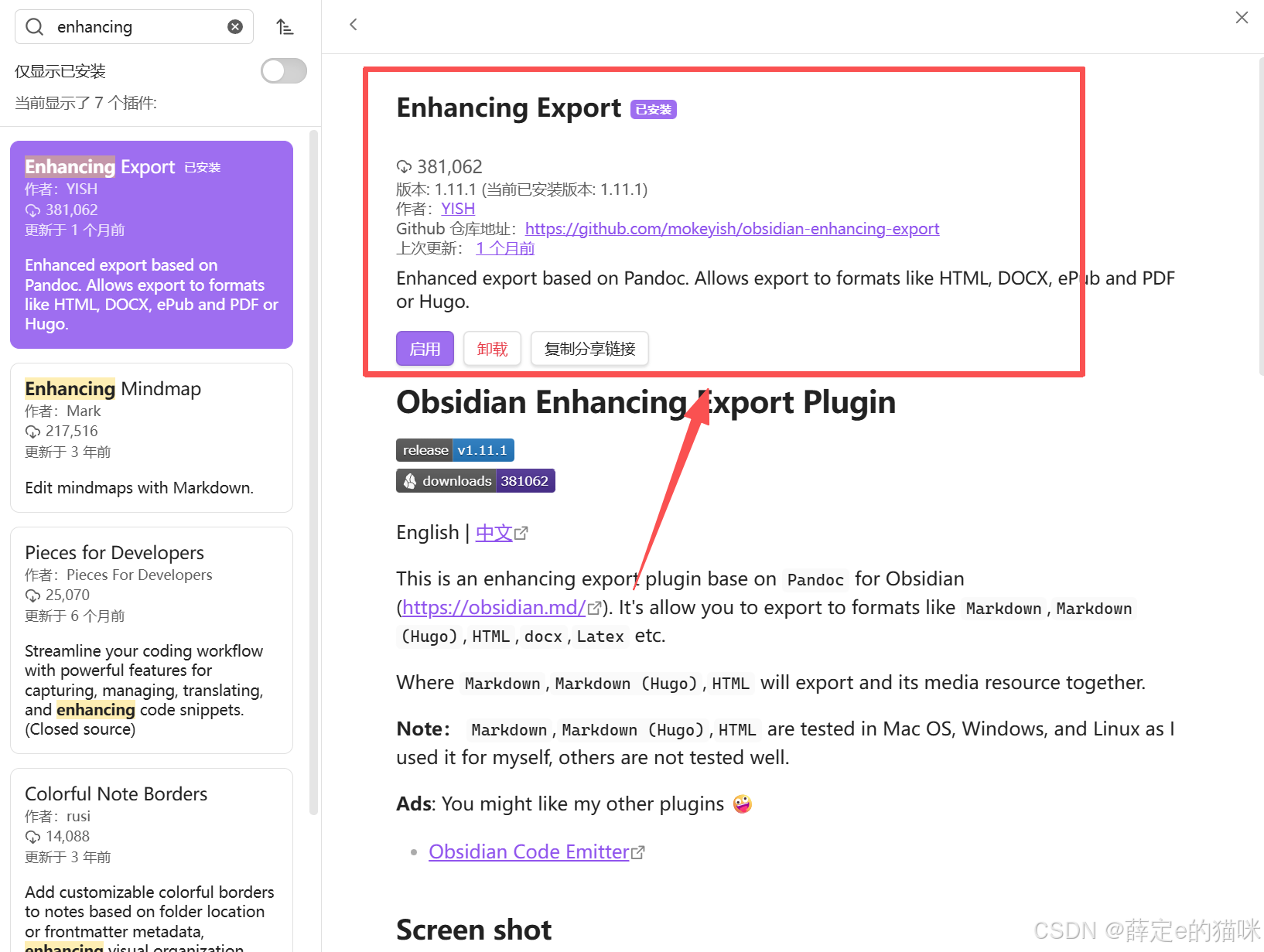Open the Pieces for Developers card
Viewport: 1264px width, 952px height.
tap(152, 640)
